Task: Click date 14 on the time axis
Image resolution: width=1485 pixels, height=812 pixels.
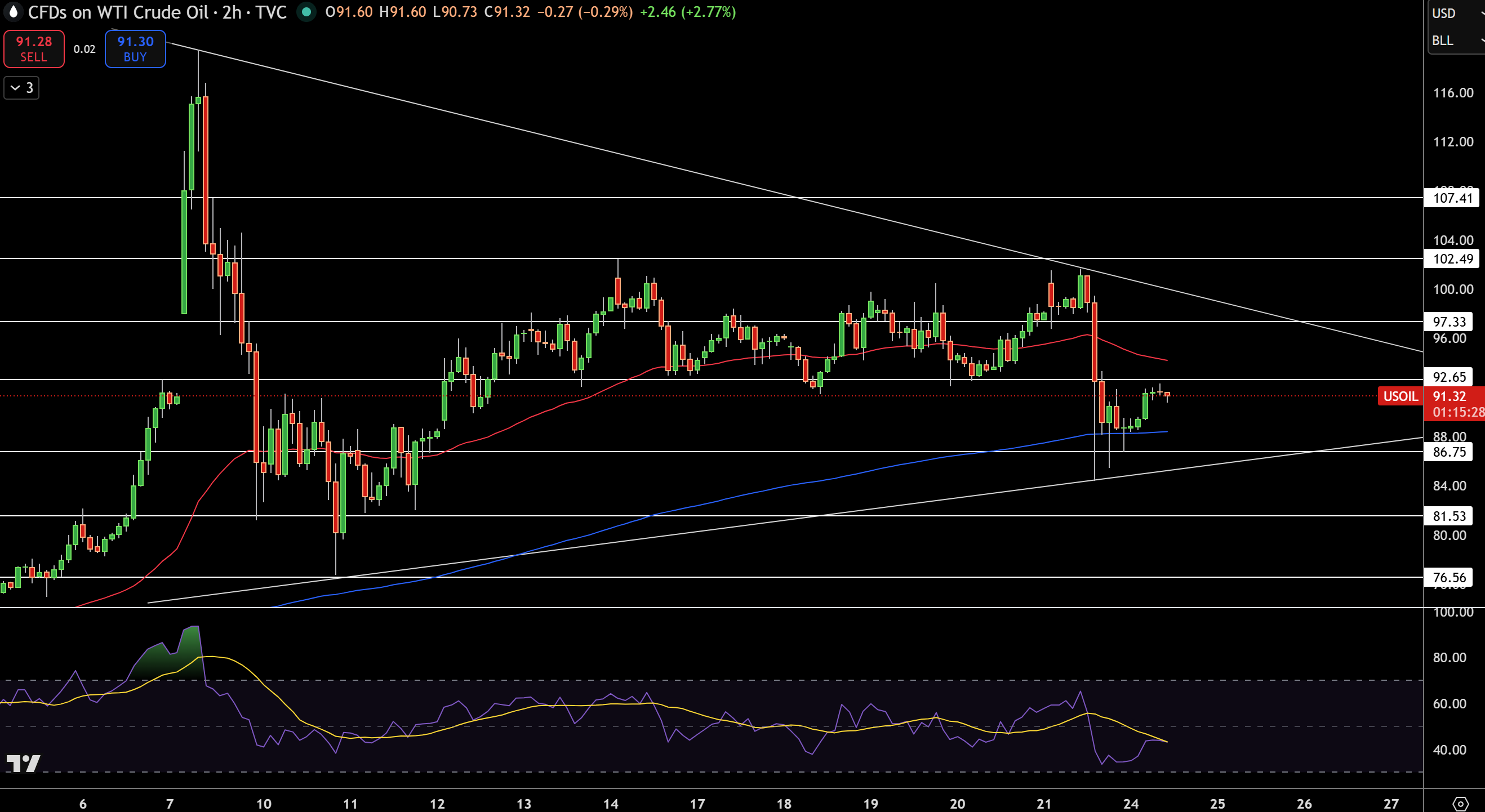Action: (611, 804)
